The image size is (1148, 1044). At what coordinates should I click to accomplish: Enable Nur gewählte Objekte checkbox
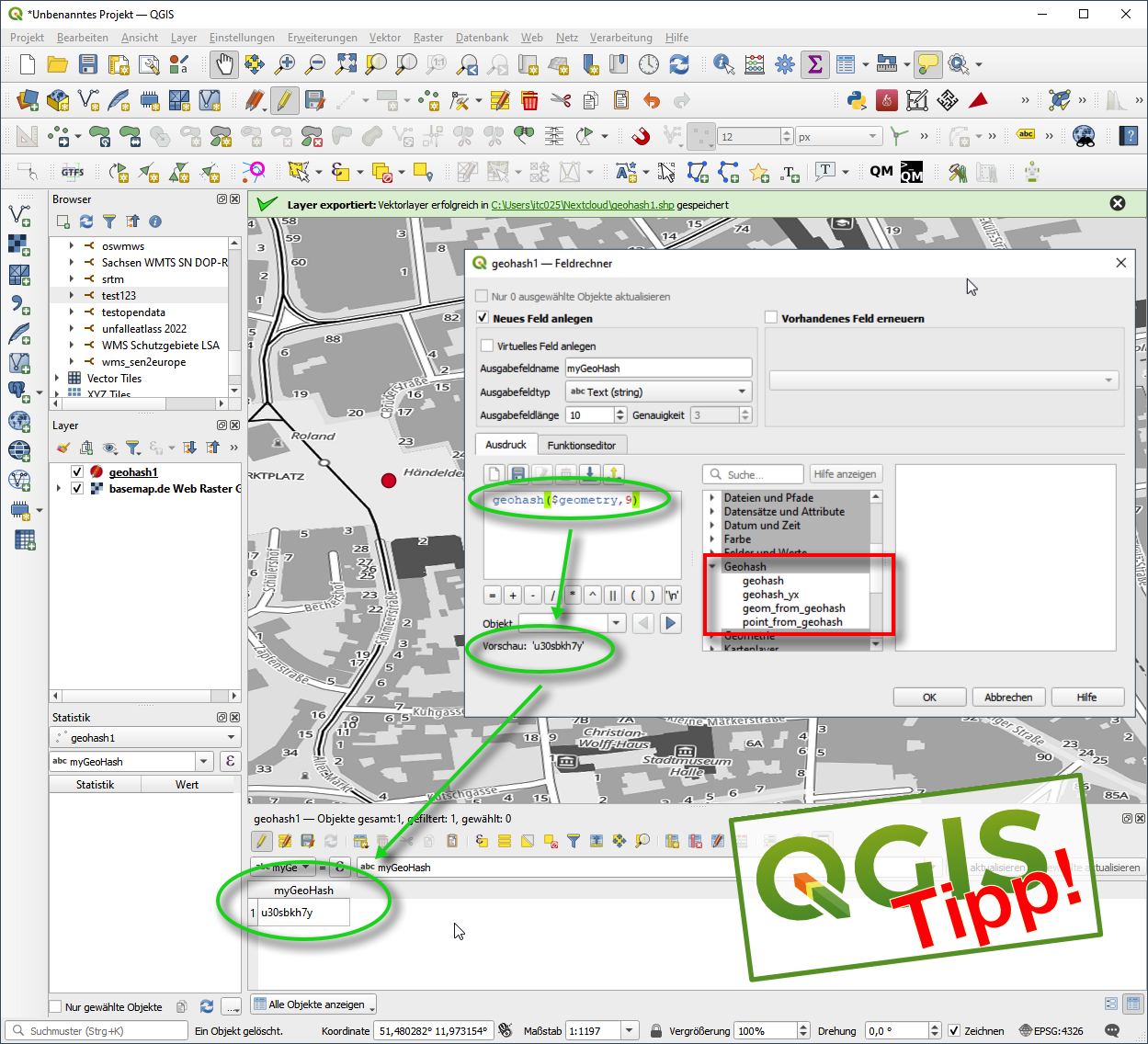56,1006
